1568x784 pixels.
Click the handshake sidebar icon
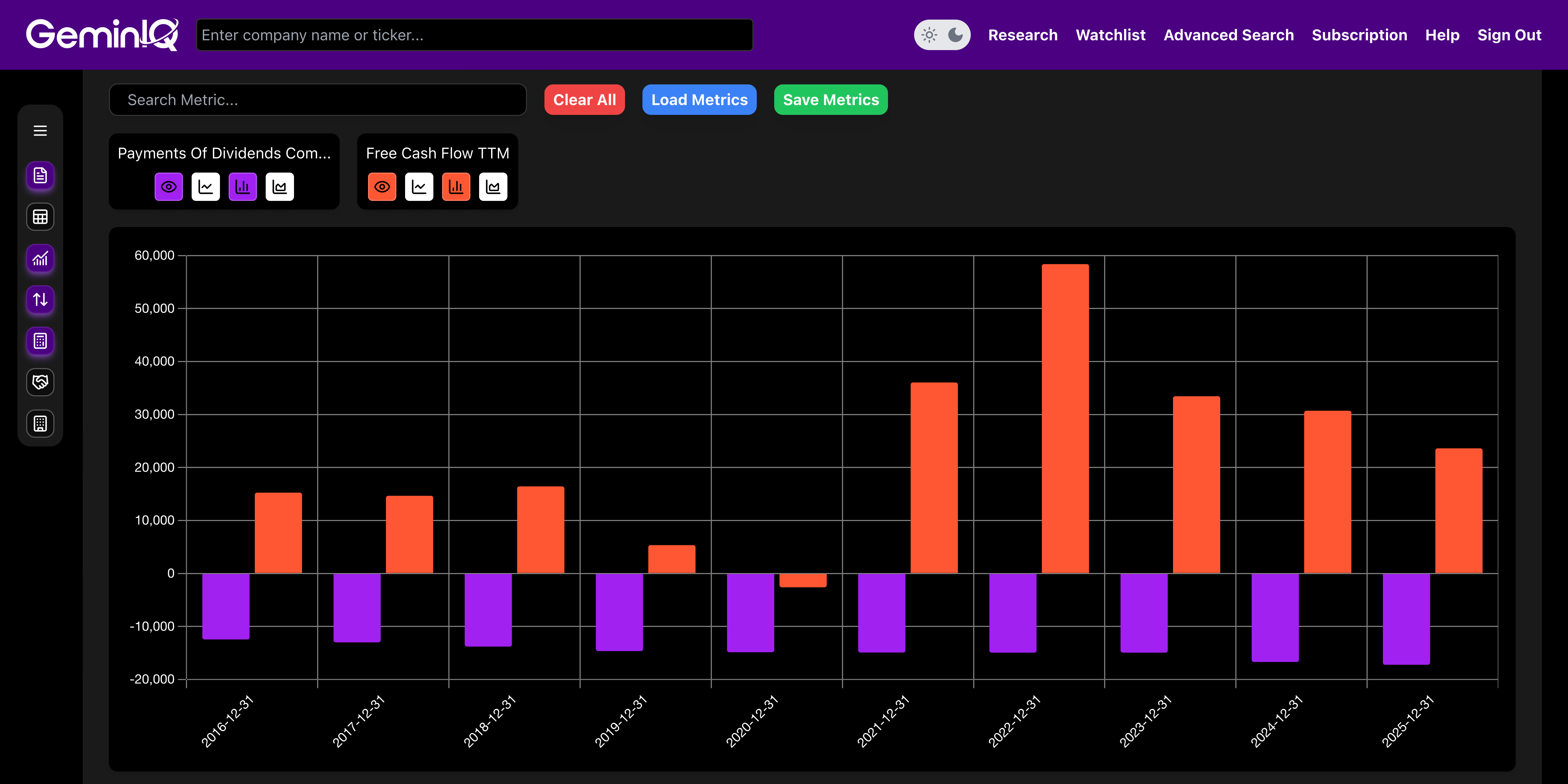tap(40, 382)
